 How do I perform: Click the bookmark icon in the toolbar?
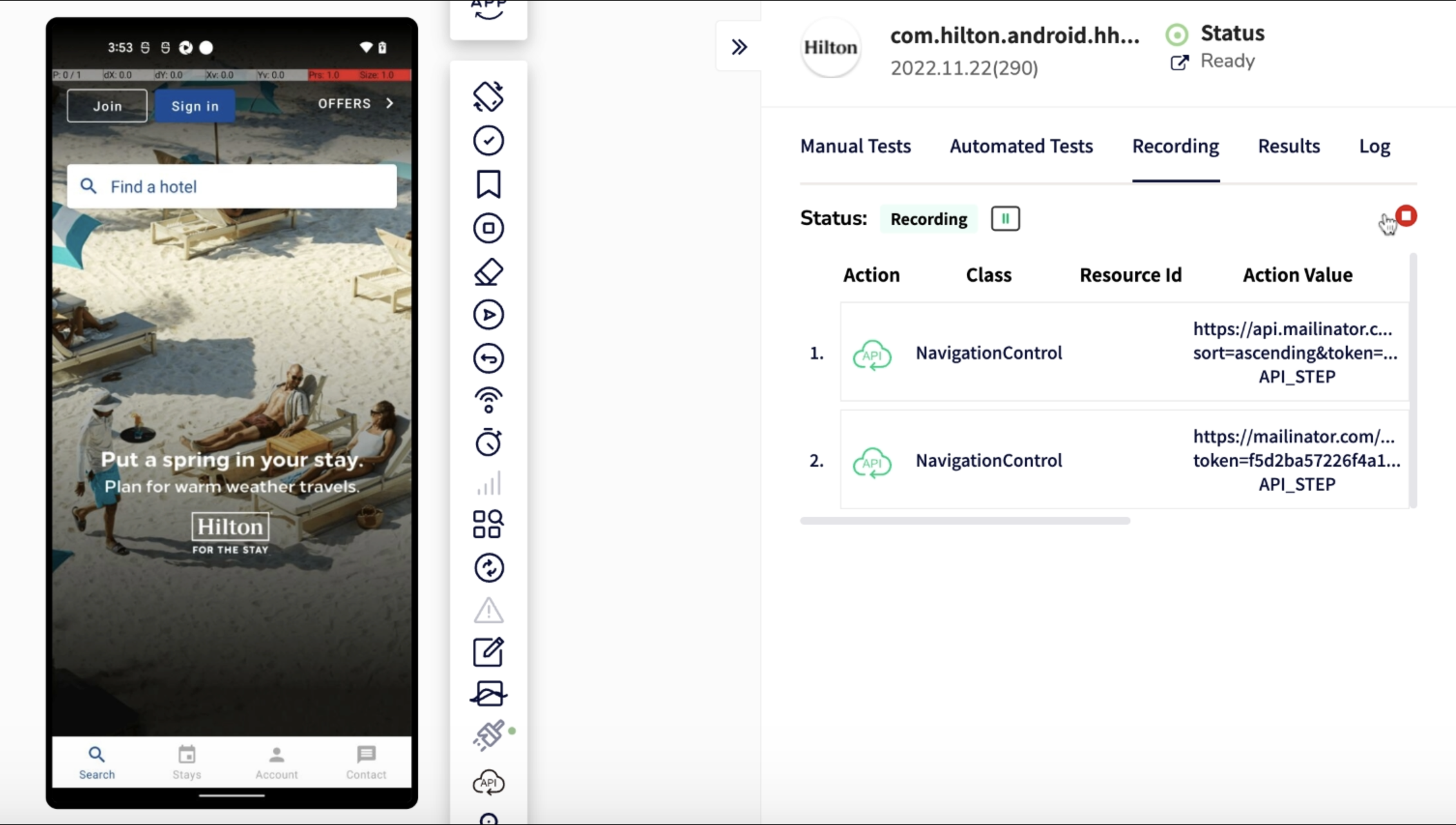pyautogui.click(x=488, y=184)
